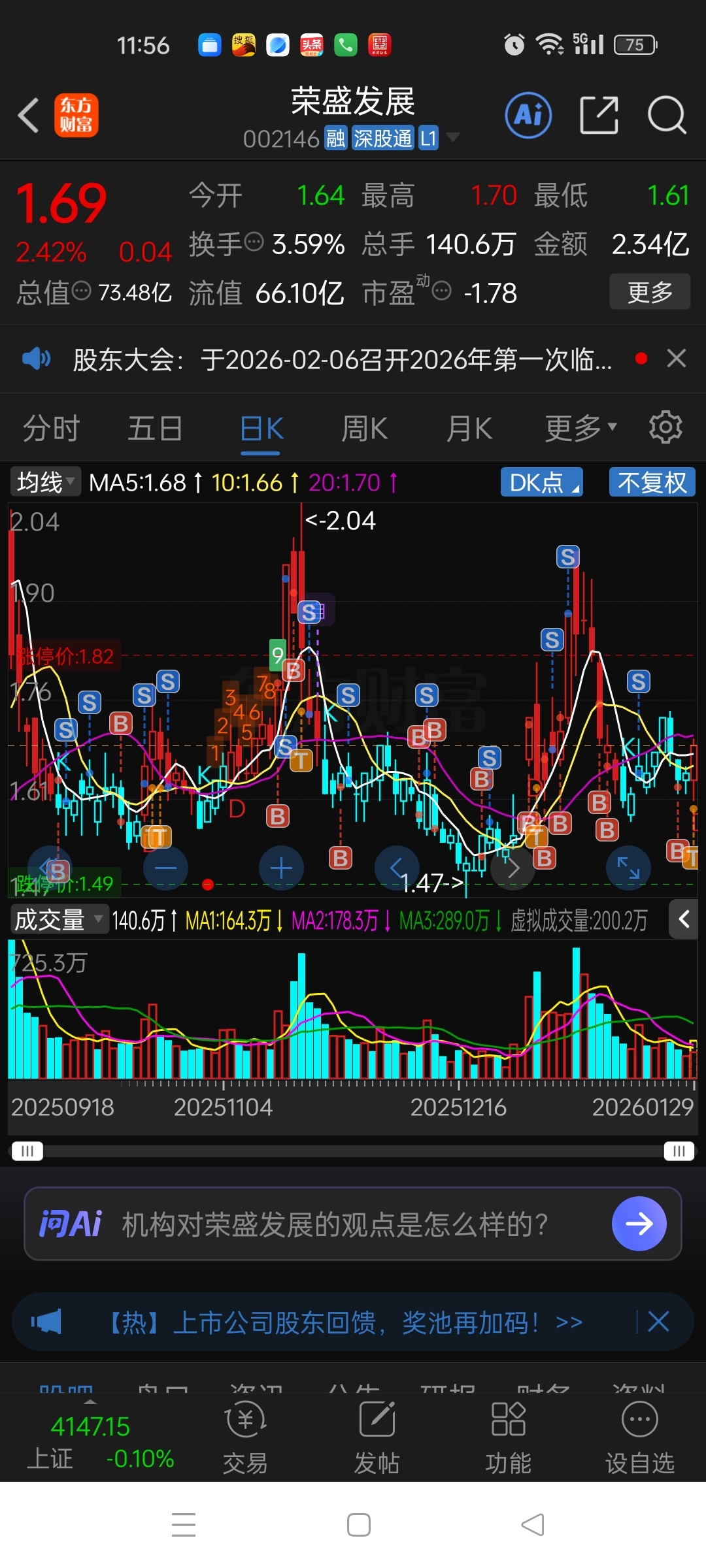This screenshot has height=1568, width=706.
Task: Tap the Android recent apps button
Action: [x=184, y=1524]
